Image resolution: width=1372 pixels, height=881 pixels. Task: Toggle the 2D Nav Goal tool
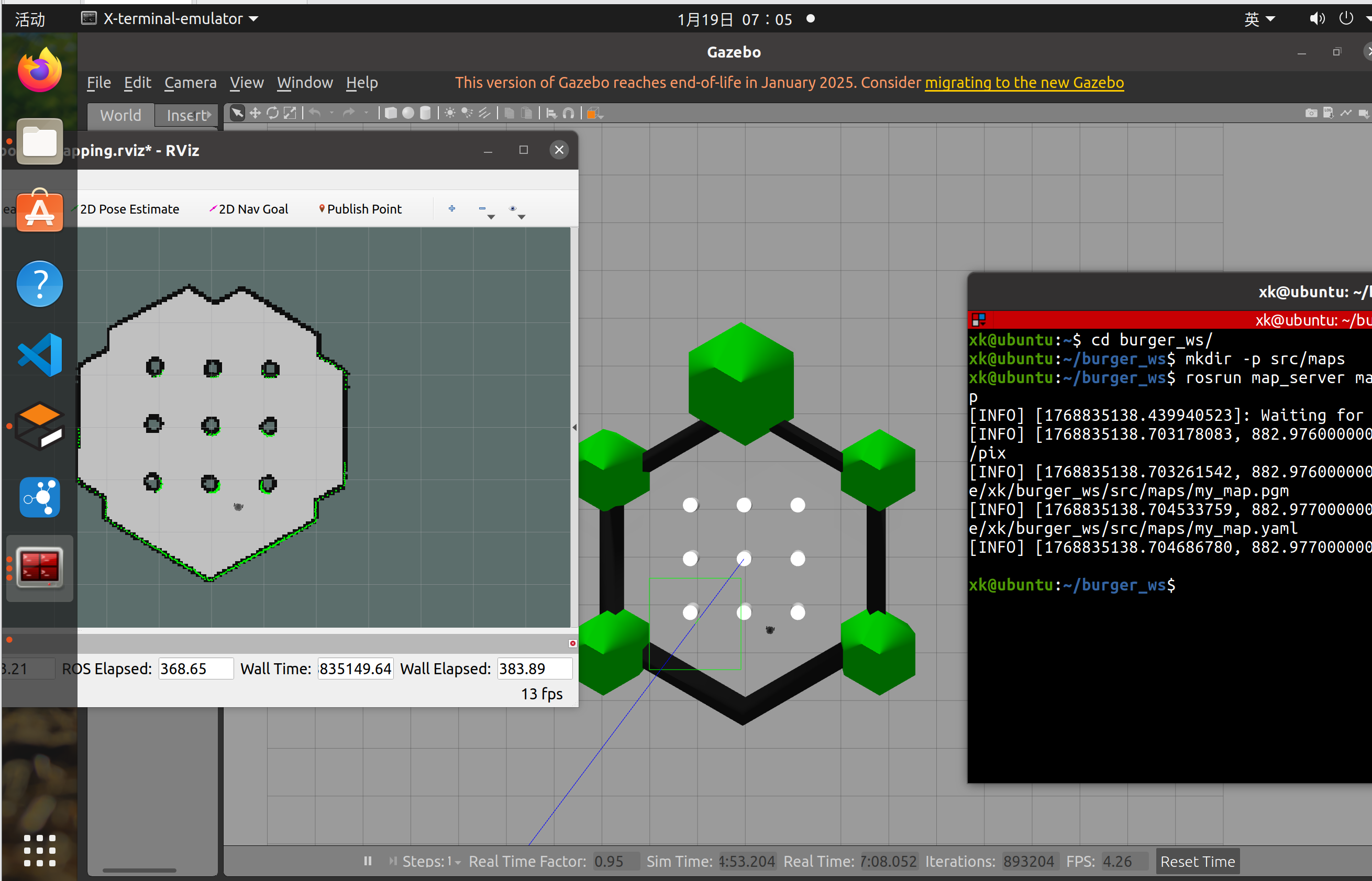pyautogui.click(x=248, y=209)
